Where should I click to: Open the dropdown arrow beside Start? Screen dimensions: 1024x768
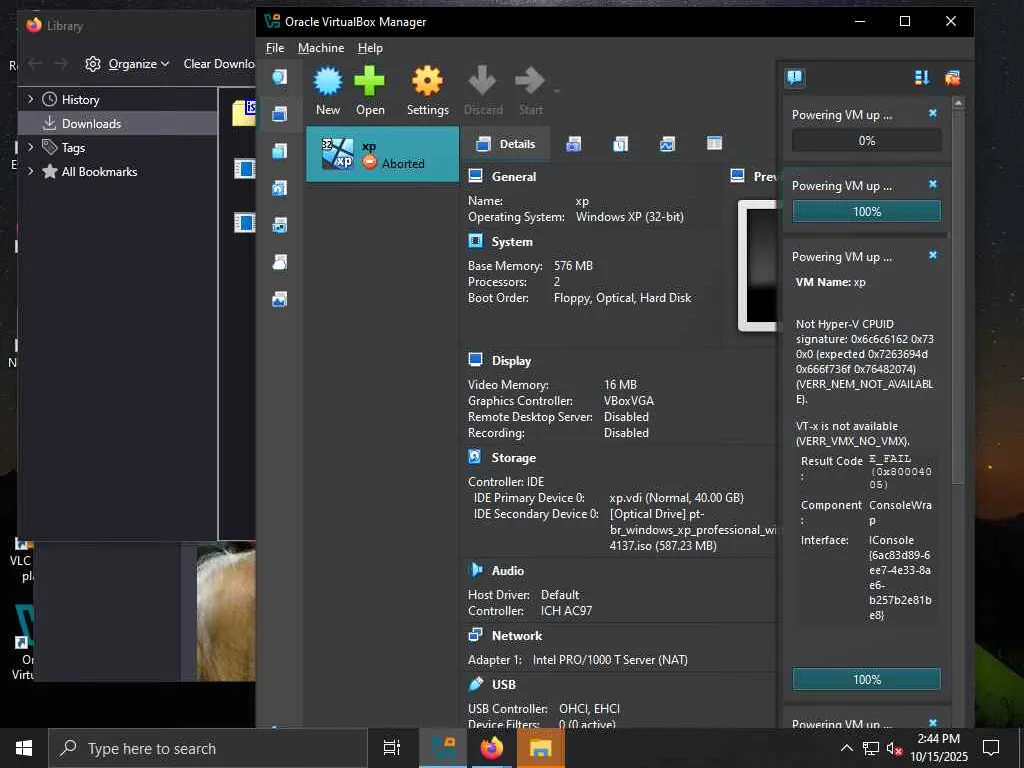pos(557,91)
